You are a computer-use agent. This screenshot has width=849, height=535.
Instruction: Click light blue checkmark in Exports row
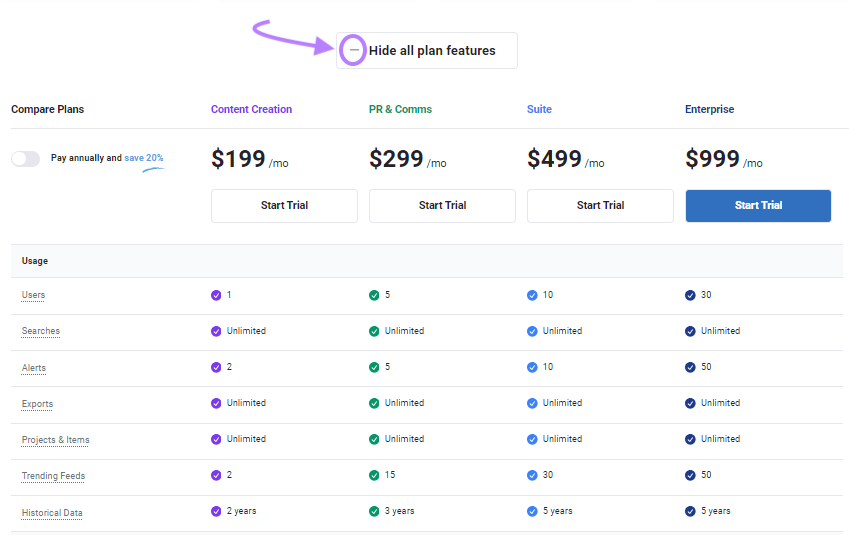tap(532, 403)
